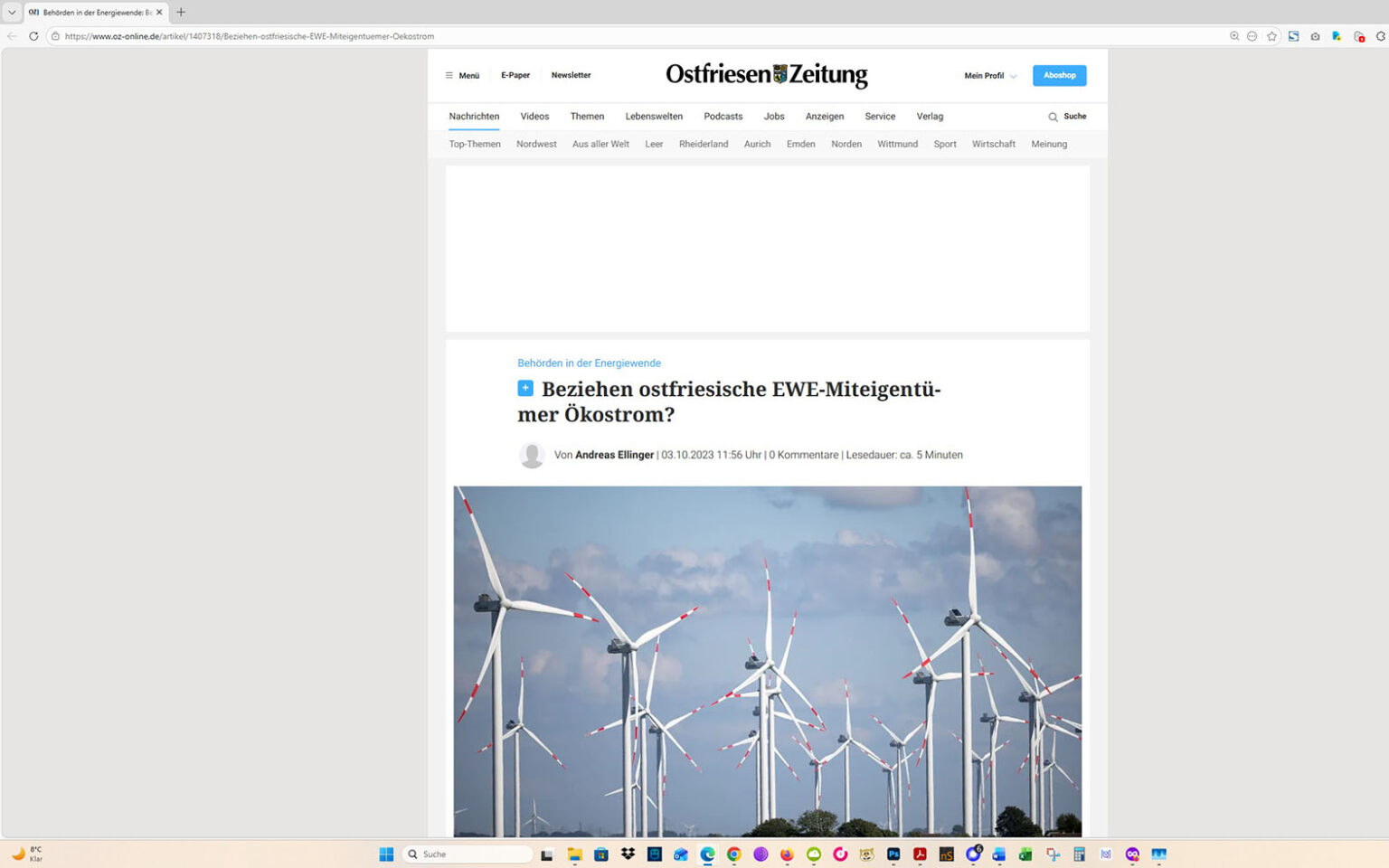Screen dimensions: 1389x868
Task: Click the author avatar next to Andreas Ellinger
Action: (x=532, y=455)
